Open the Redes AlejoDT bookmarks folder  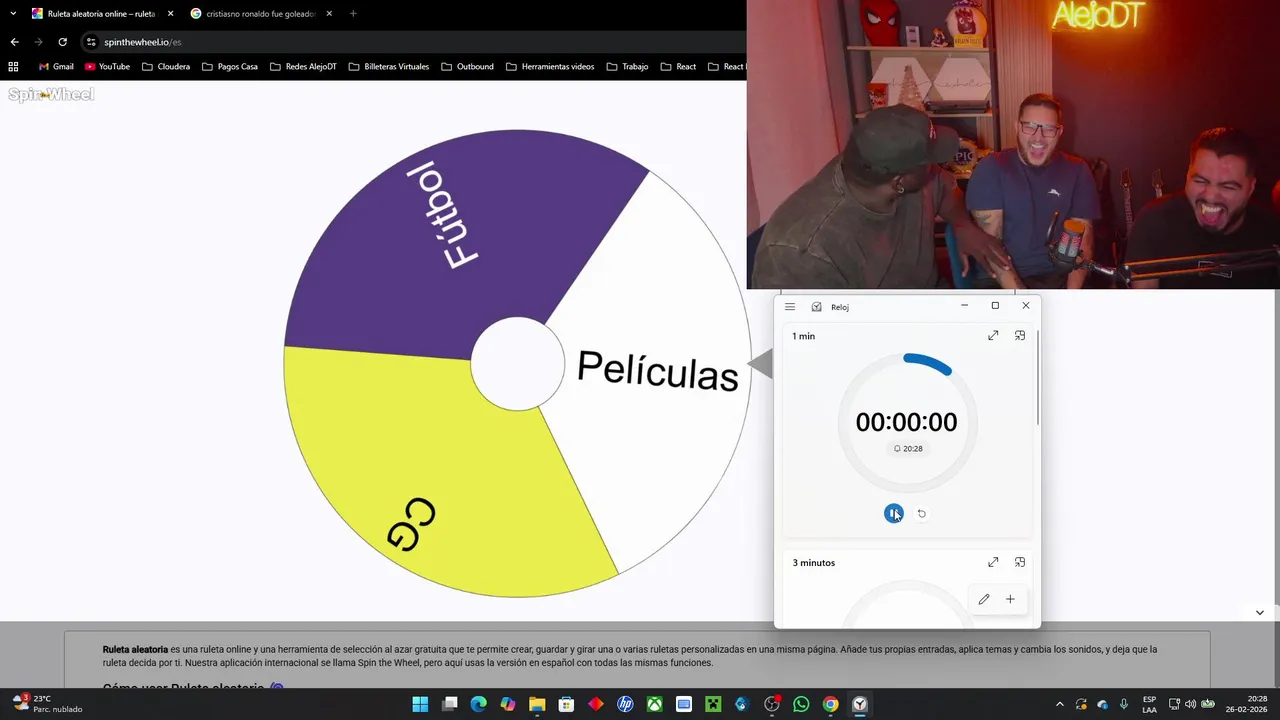pyautogui.click(x=303, y=67)
